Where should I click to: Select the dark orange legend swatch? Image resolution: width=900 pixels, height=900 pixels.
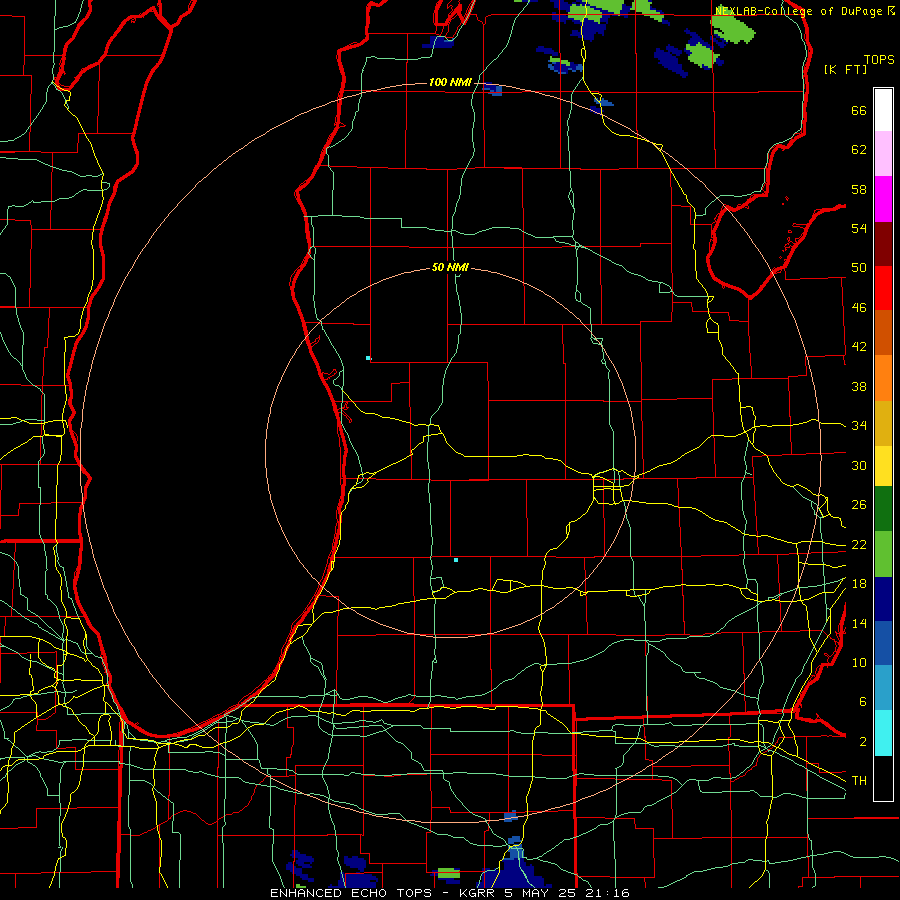pyautogui.click(x=883, y=333)
